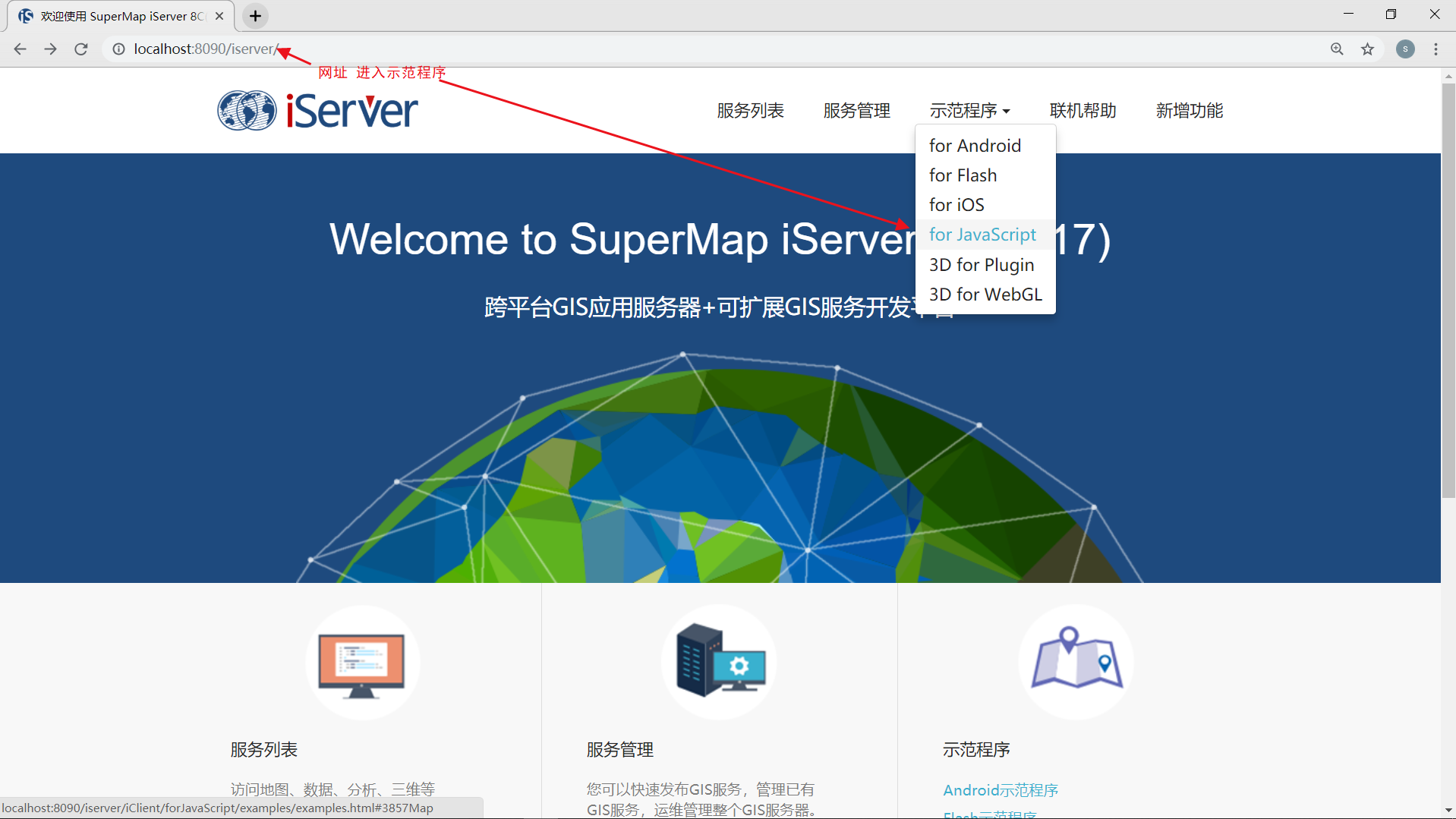Image resolution: width=1456 pixels, height=819 pixels.
Task: Select for JavaScript from the dropdown menu
Action: [982, 235]
